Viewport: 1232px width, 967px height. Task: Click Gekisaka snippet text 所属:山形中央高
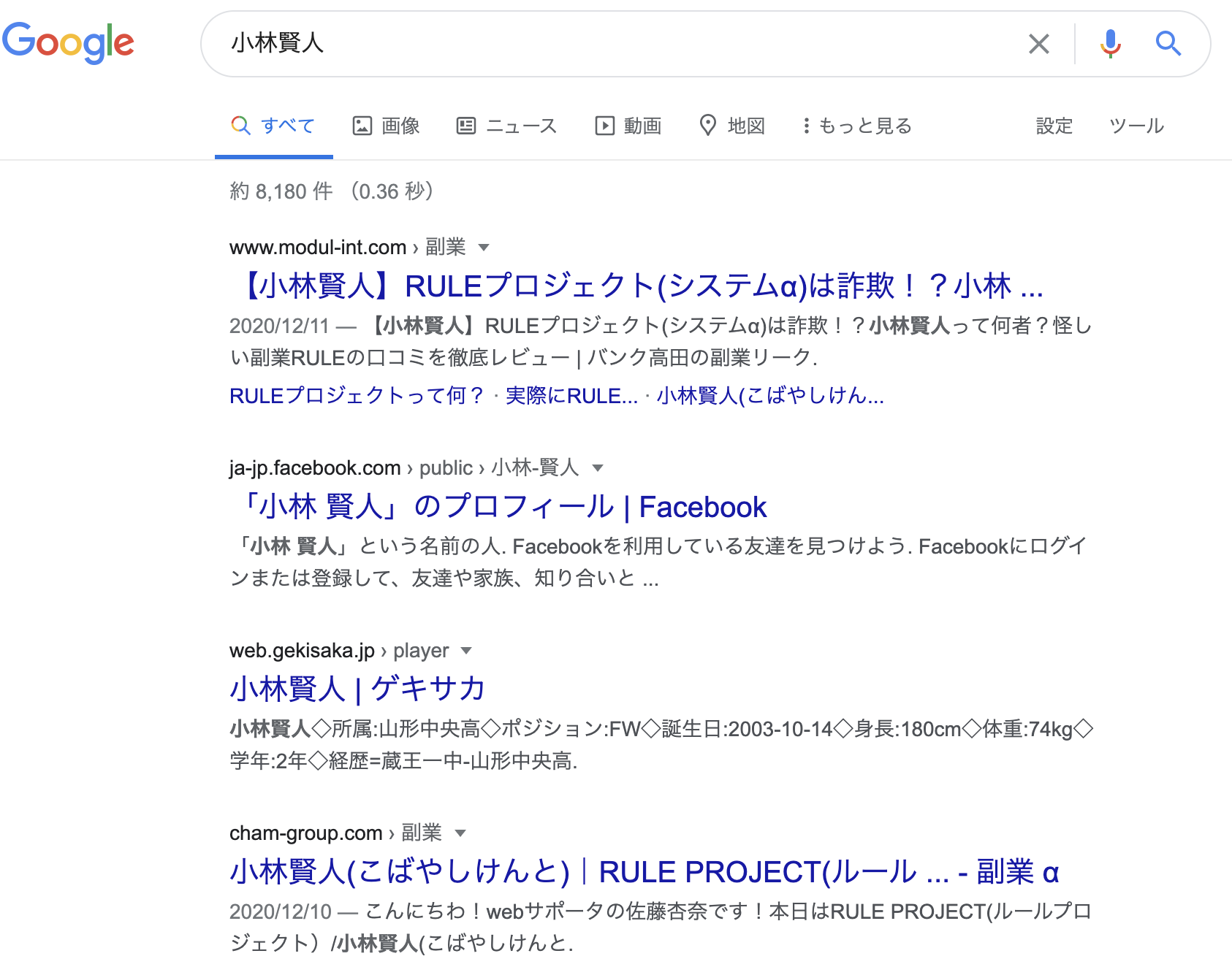406,729
